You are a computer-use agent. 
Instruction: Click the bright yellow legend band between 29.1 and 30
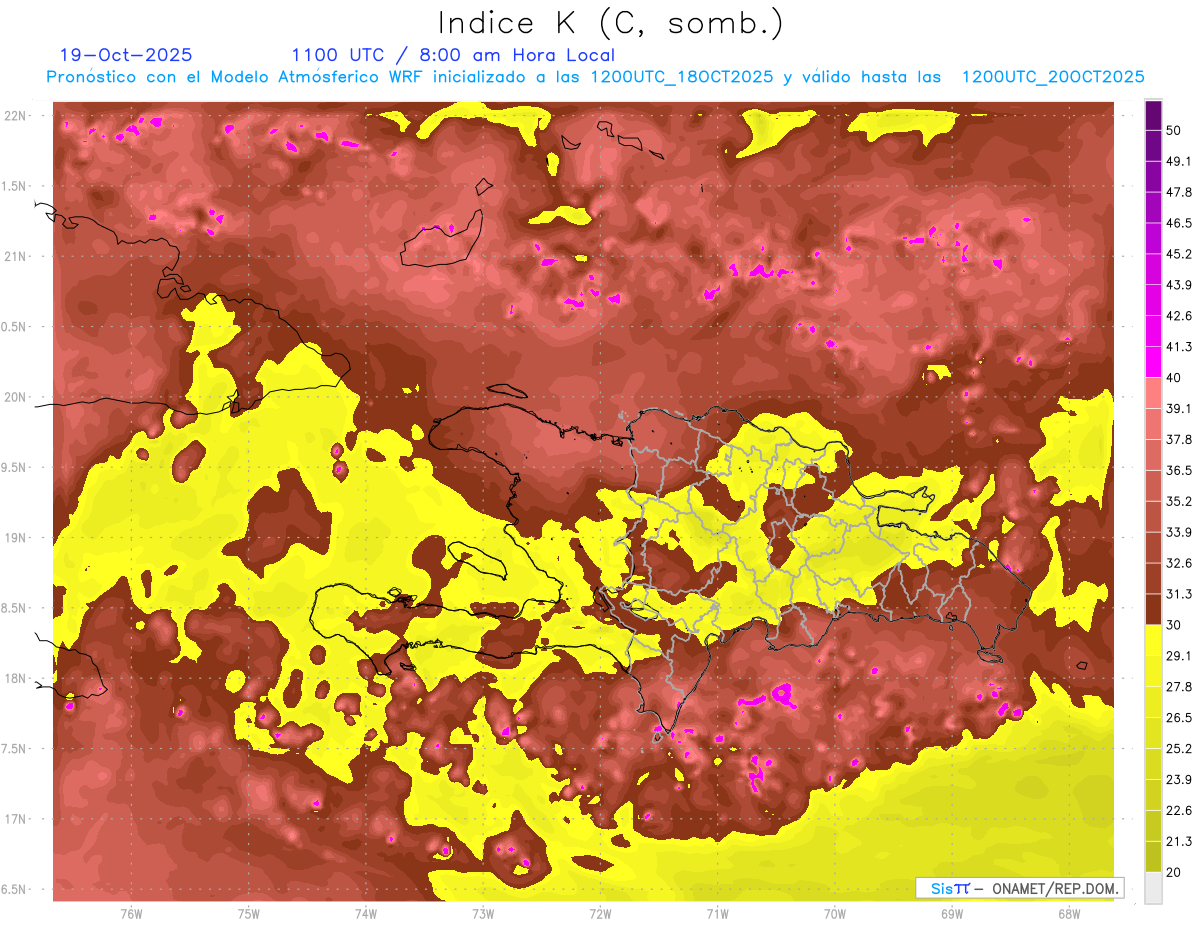click(x=1154, y=640)
